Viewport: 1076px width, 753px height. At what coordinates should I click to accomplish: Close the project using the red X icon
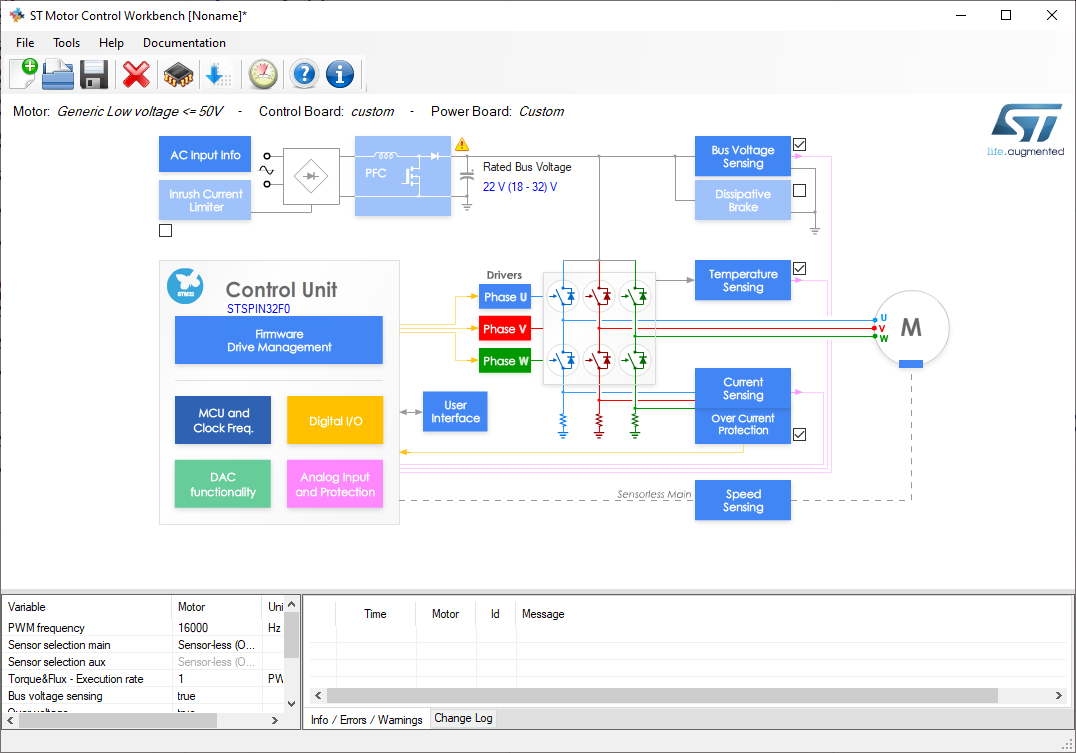[135, 73]
